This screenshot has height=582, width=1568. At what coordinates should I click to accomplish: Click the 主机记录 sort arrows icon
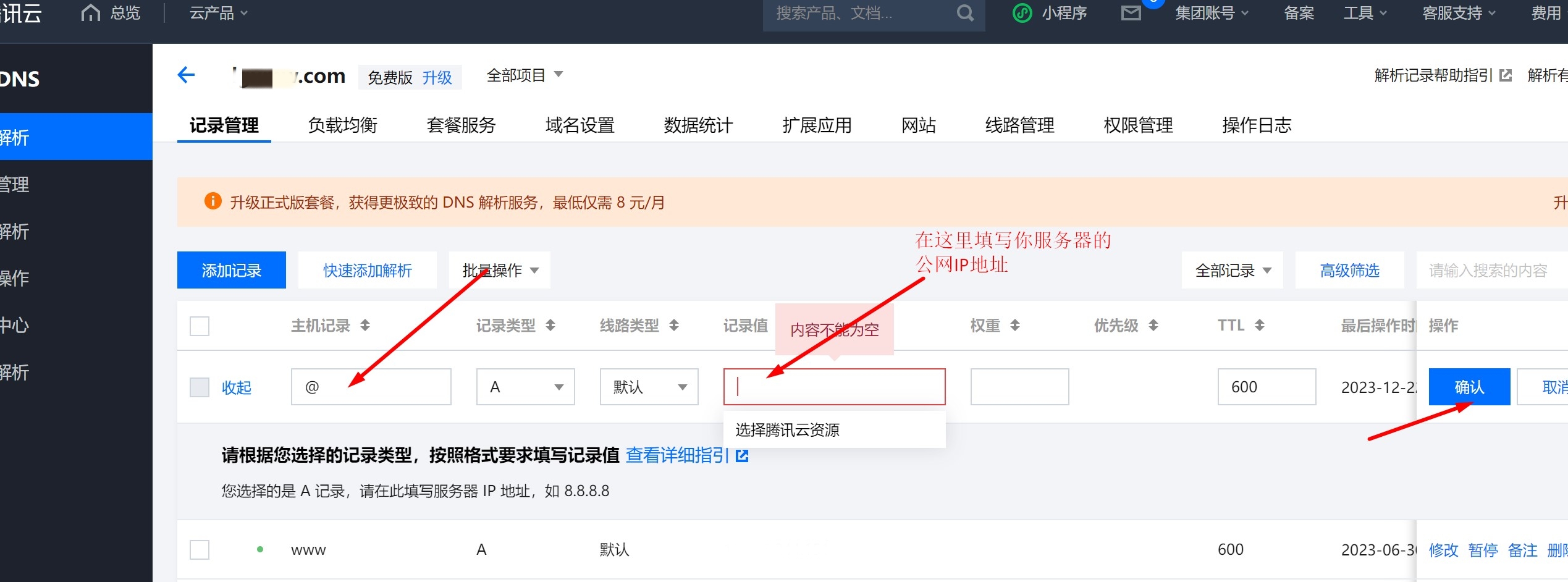[x=365, y=326]
